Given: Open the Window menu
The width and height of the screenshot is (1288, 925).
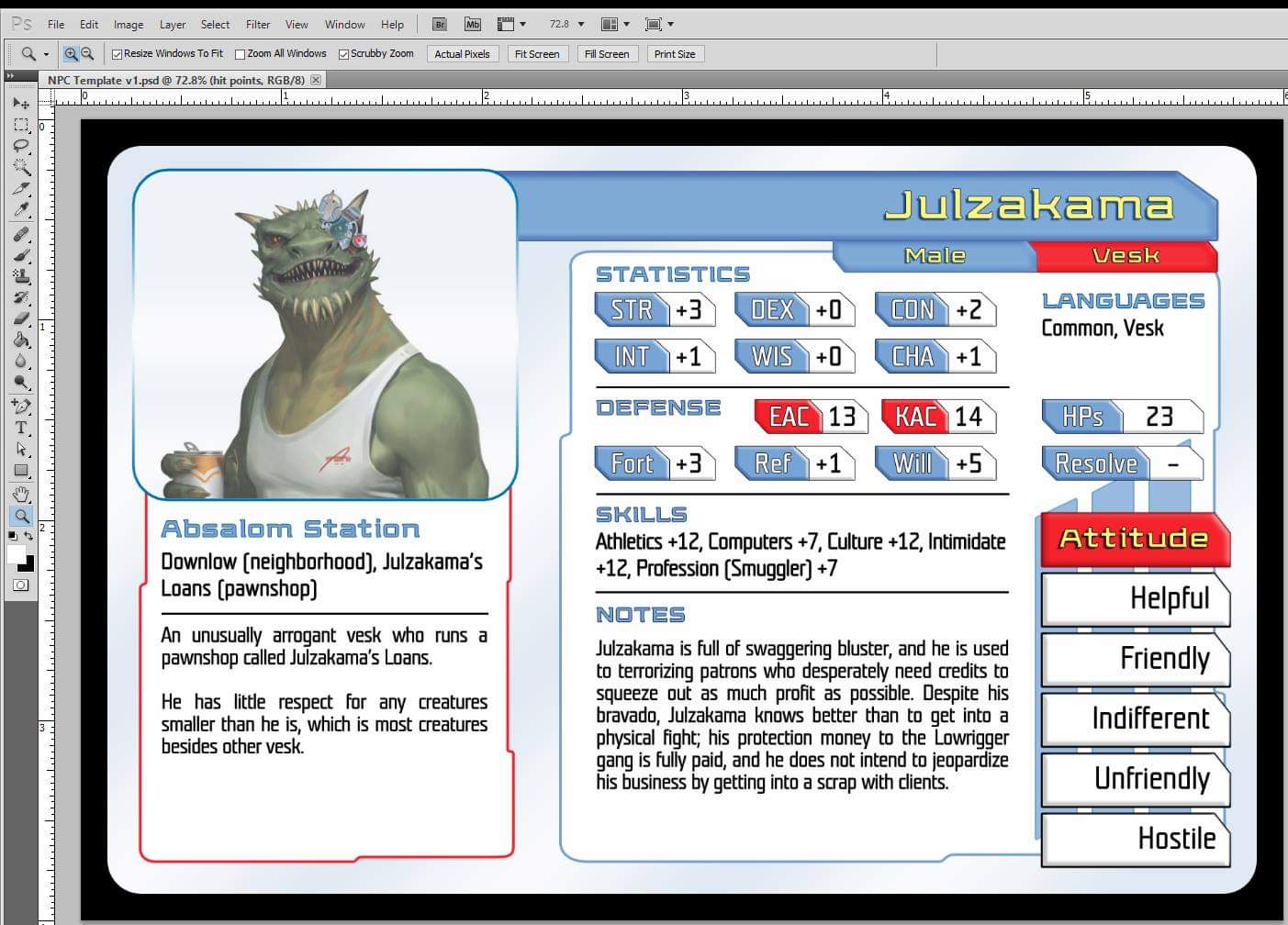Looking at the screenshot, I should pos(345,25).
